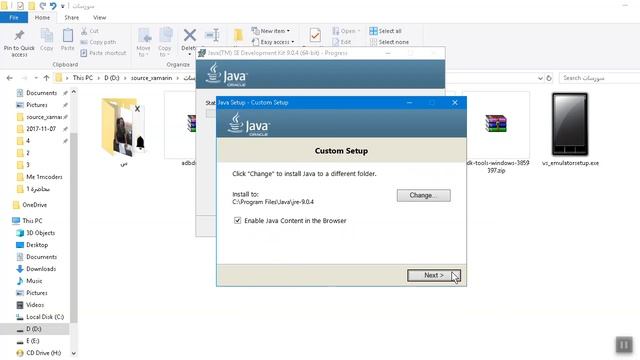Click D (D:) in the address bar
The height and width of the screenshot is (360, 640).
click(x=111, y=78)
